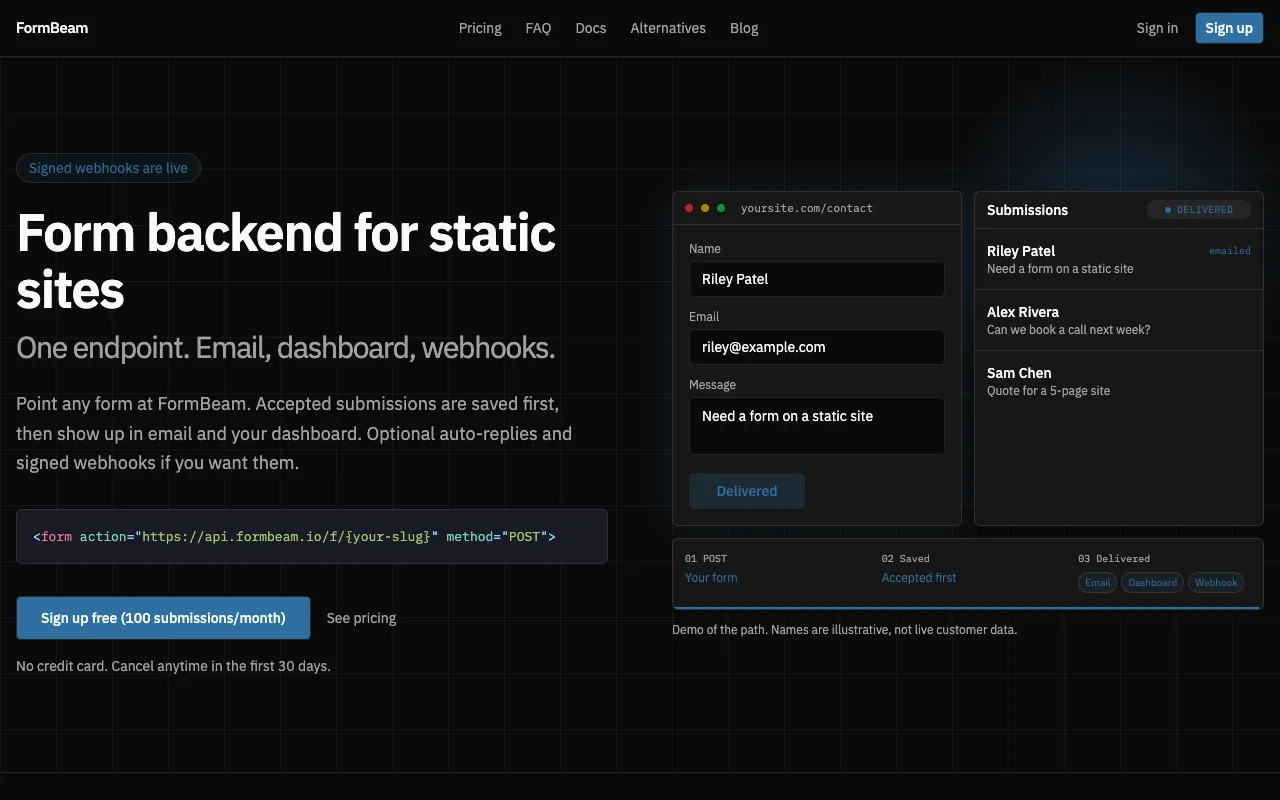Viewport: 1280px width, 800px height.
Task: Click Your form under 01 POST
Action: (711, 577)
